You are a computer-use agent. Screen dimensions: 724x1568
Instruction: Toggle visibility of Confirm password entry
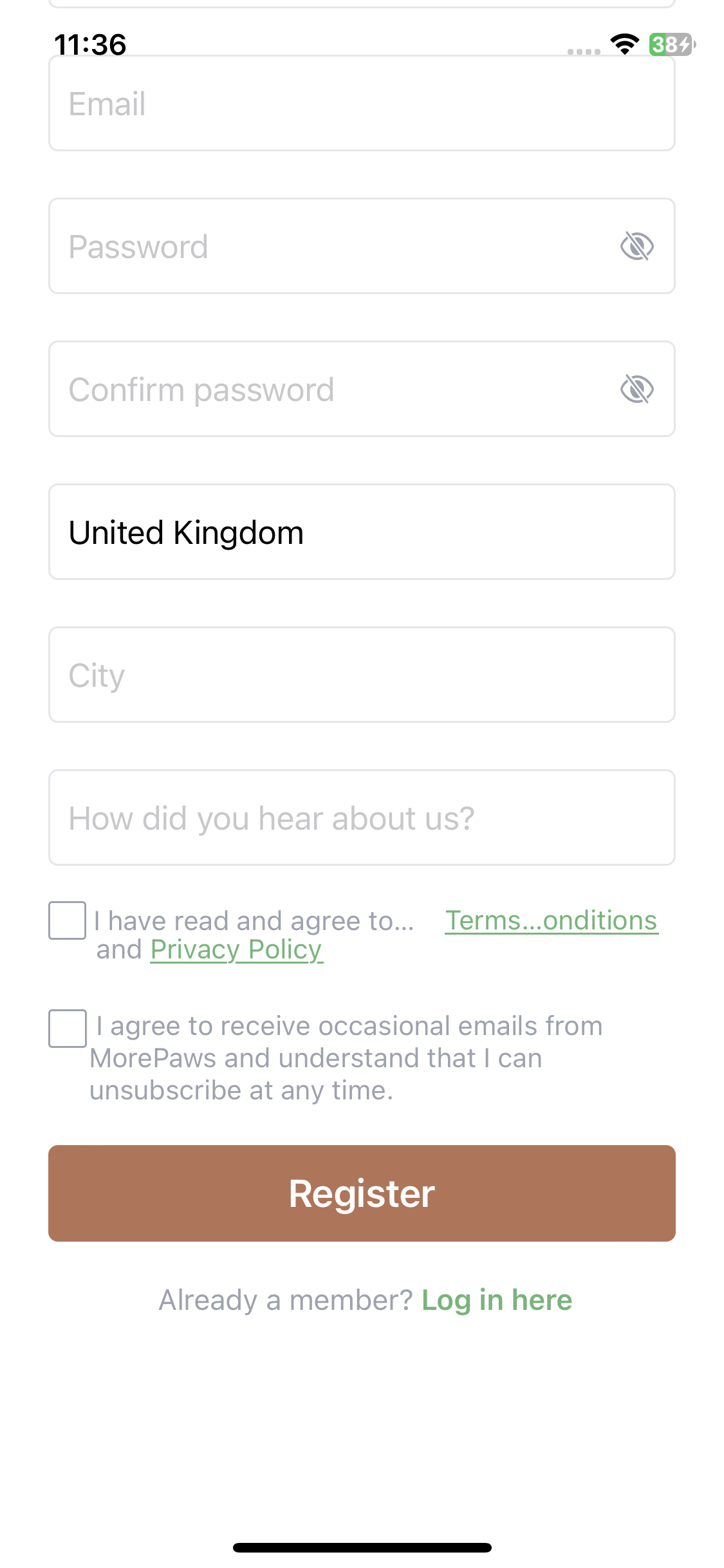pos(636,389)
